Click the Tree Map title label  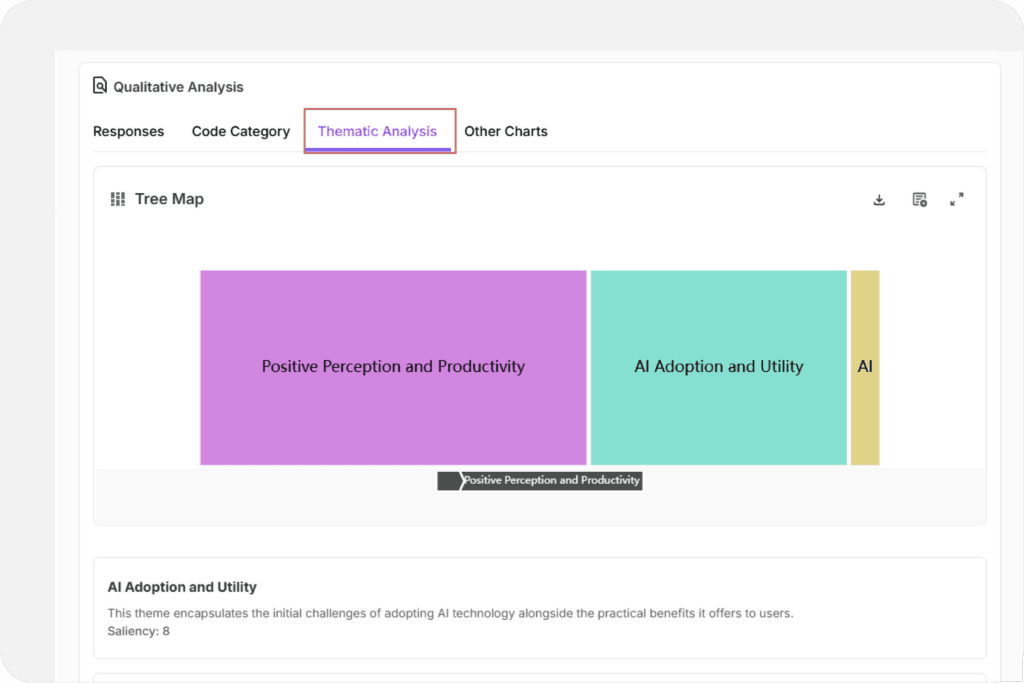[x=169, y=199]
